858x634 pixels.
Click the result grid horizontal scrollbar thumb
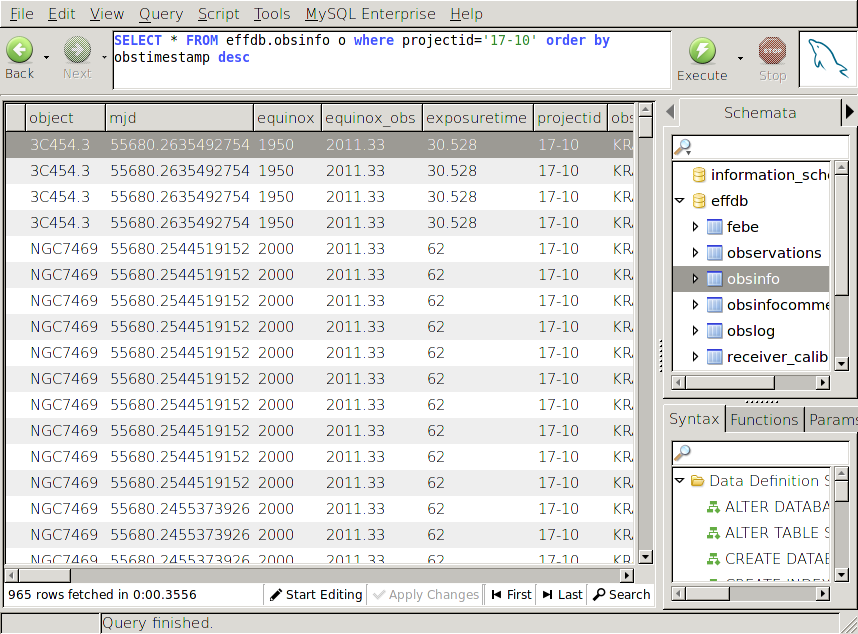click(x=44, y=575)
